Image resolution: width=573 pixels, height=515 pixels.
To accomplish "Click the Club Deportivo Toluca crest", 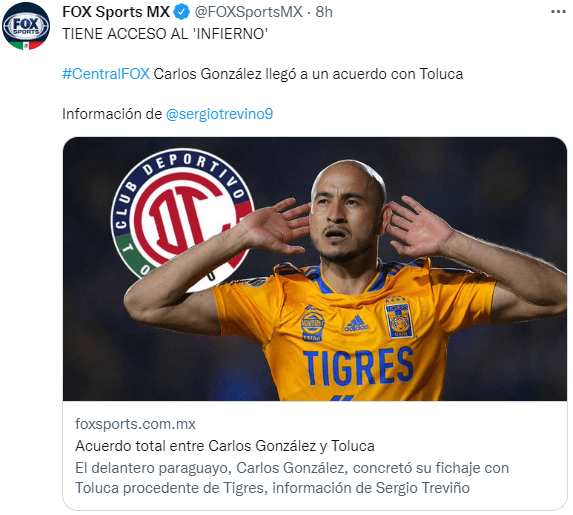I will (x=182, y=219).
